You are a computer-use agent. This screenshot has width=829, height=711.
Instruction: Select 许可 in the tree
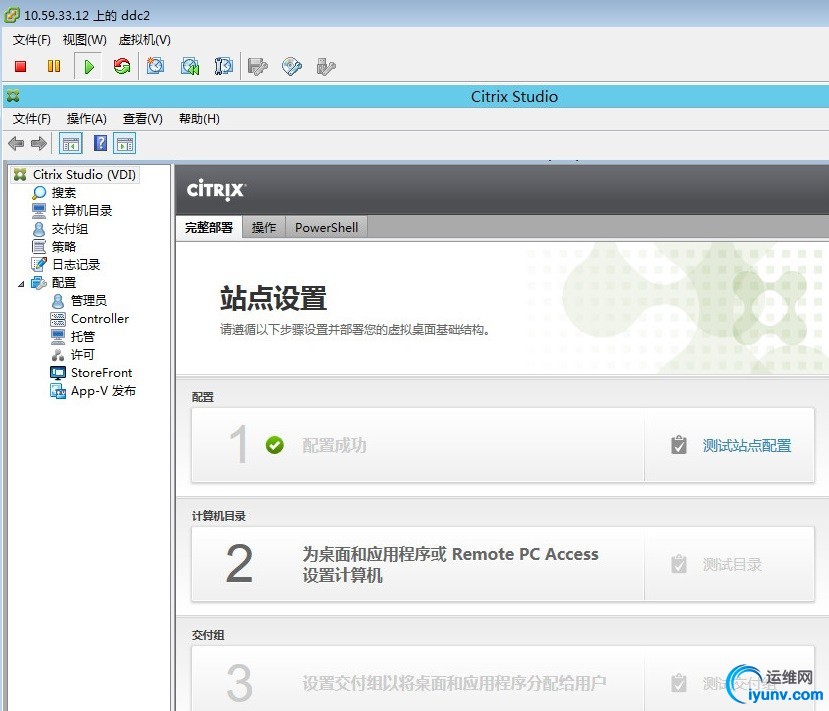(83, 355)
